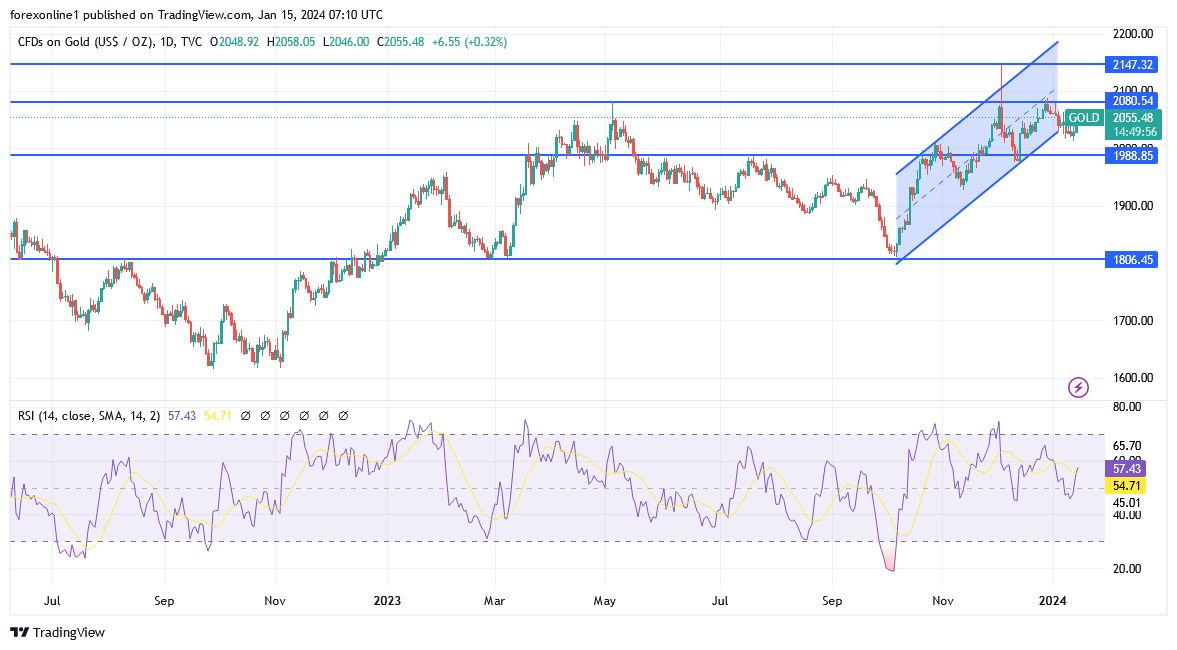Click the 1806.45 support price label

(x=1131, y=260)
